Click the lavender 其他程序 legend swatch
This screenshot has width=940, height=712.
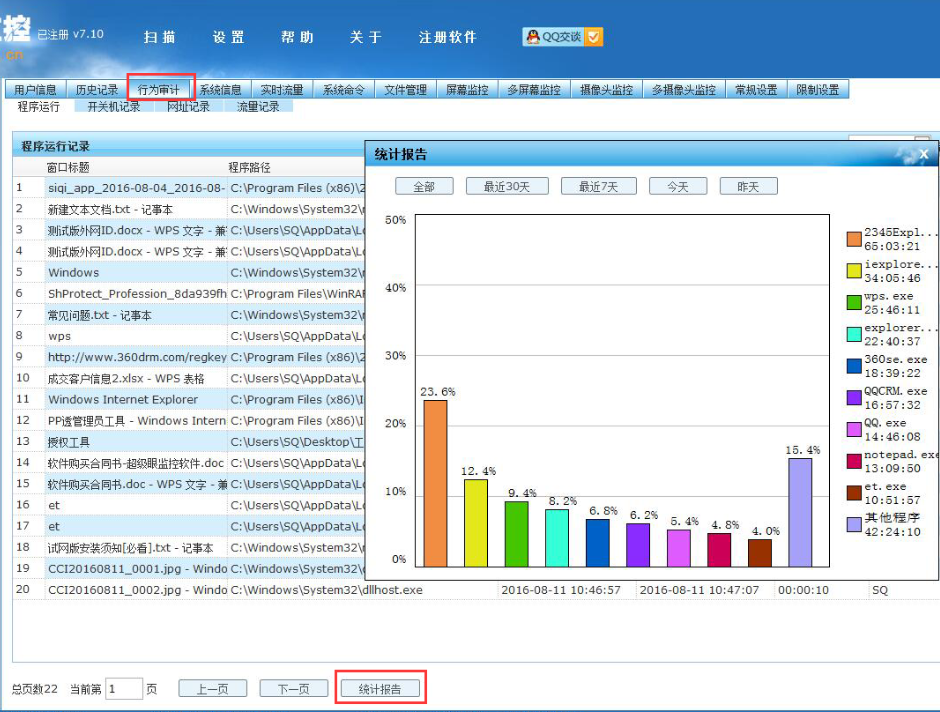[854, 525]
